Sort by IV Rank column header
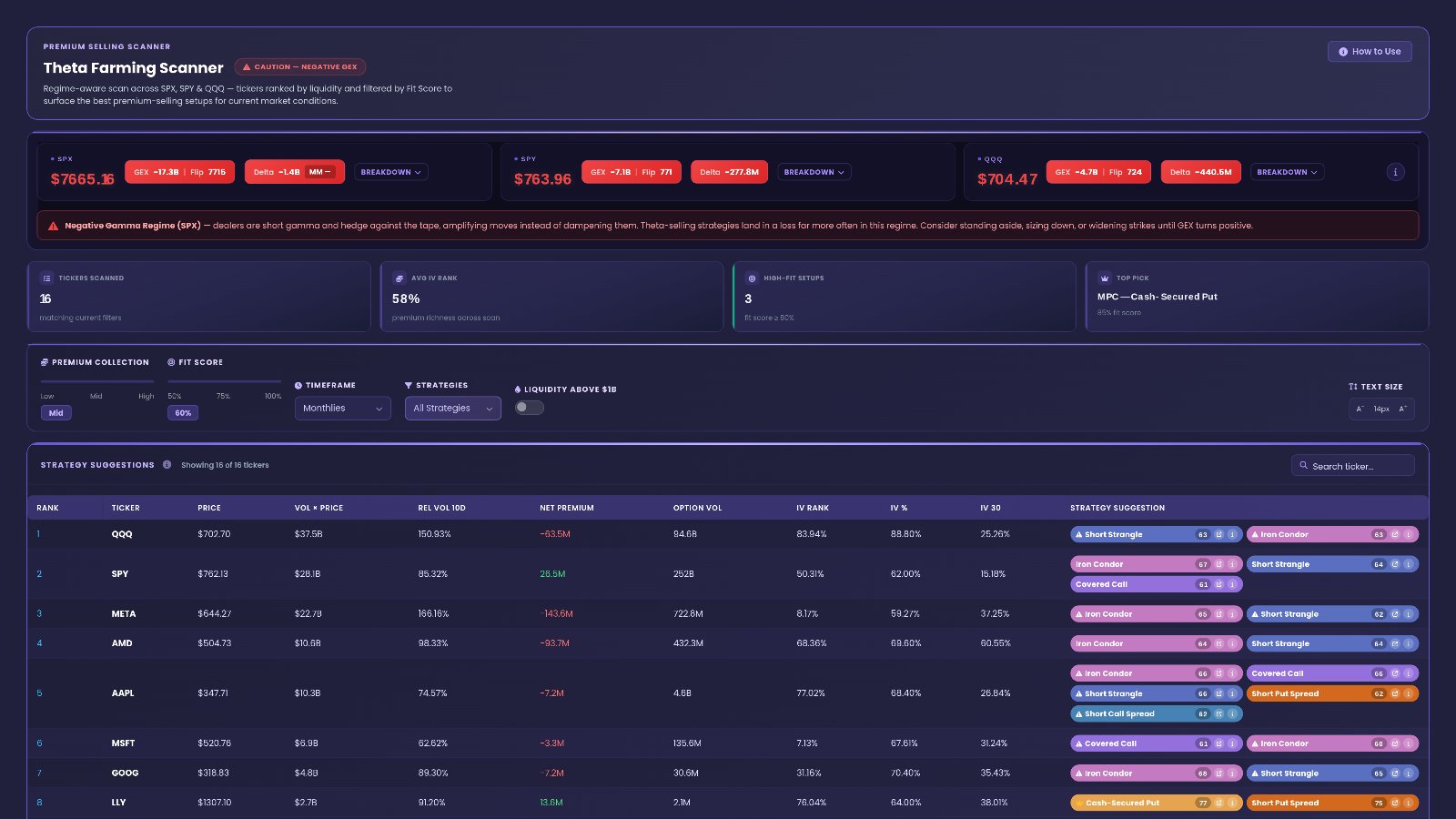1456x819 pixels. point(813,508)
